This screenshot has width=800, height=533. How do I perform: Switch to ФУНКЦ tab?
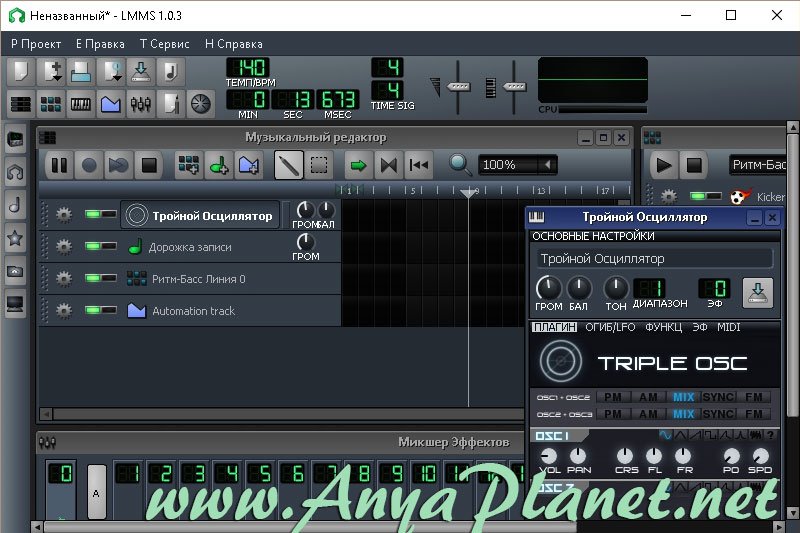[x=663, y=327]
